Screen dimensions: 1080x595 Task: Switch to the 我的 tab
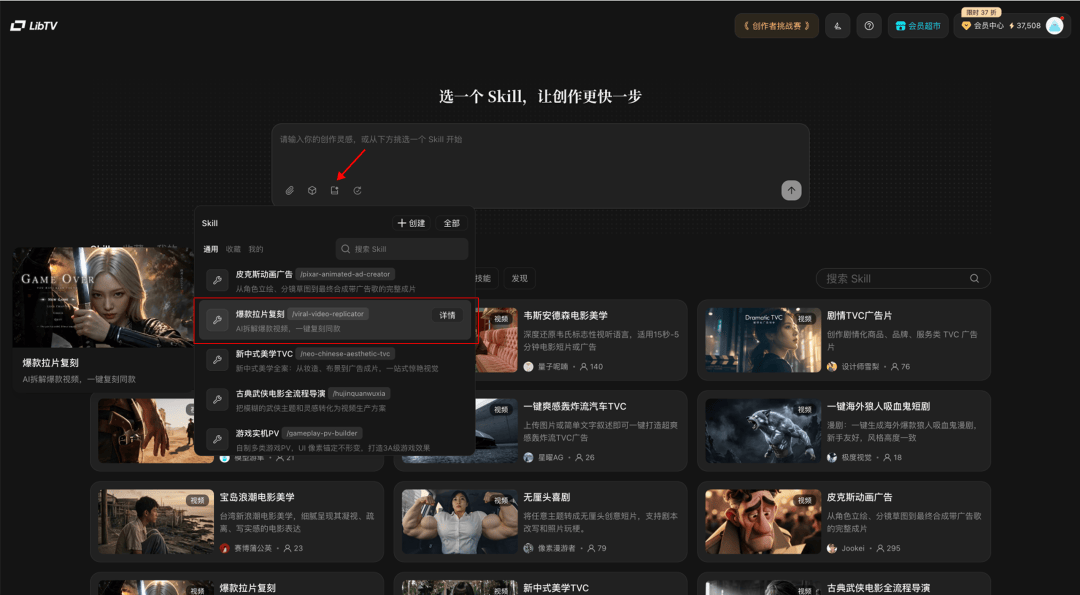(x=256, y=249)
